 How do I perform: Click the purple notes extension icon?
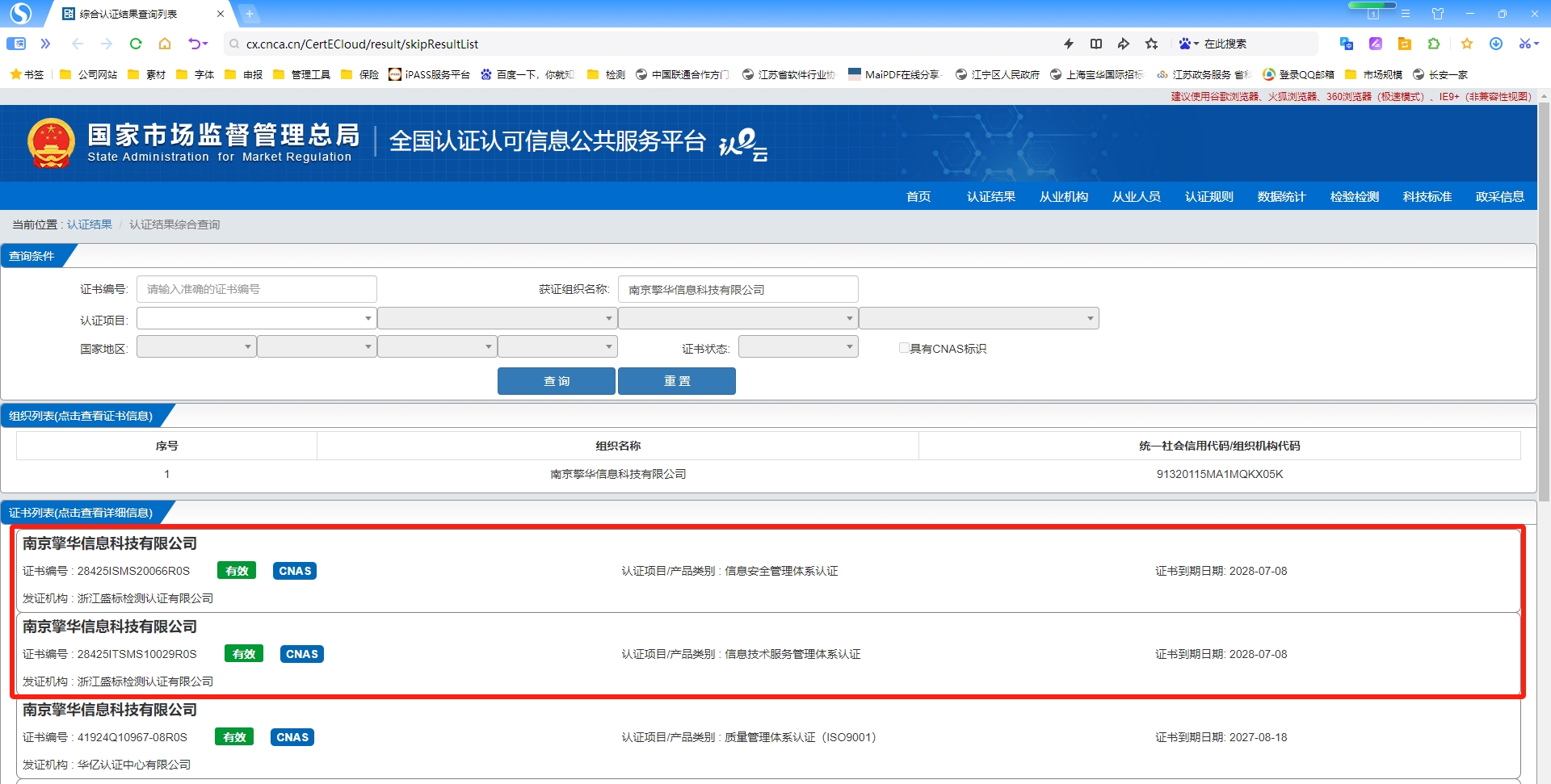(x=1376, y=44)
